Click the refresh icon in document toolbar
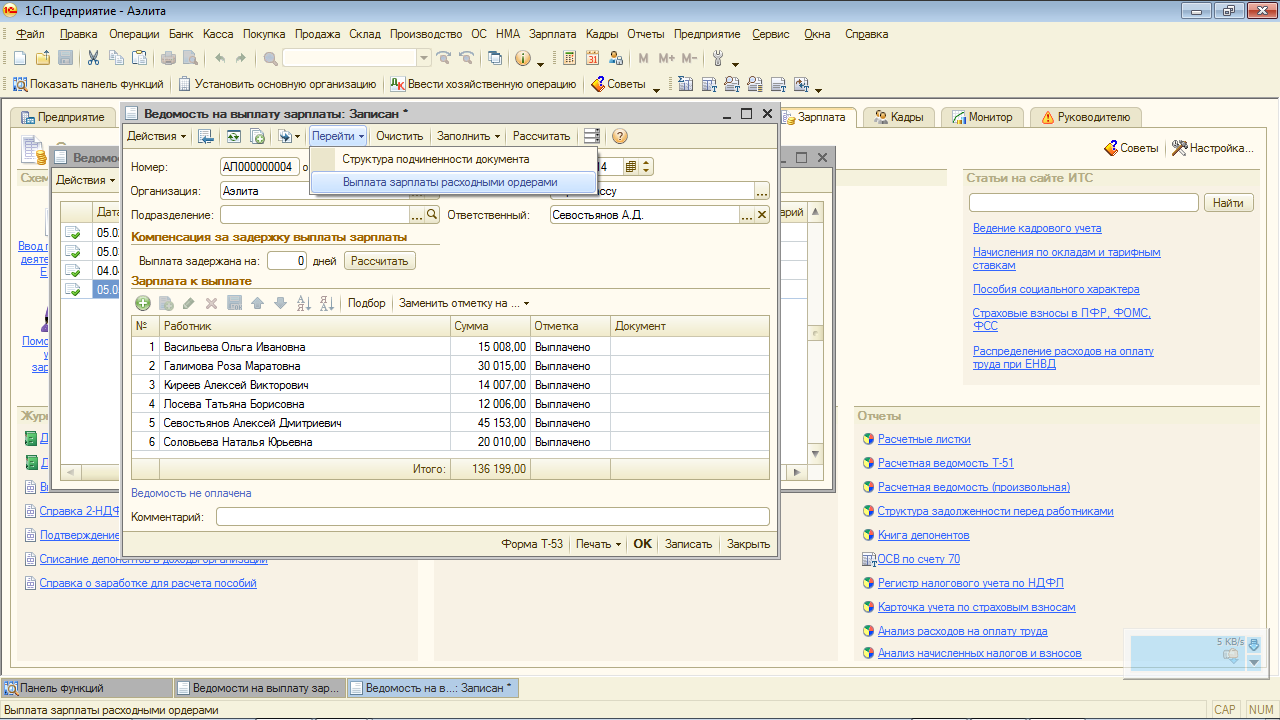Image resolution: width=1280 pixels, height=720 pixels. [233, 136]
